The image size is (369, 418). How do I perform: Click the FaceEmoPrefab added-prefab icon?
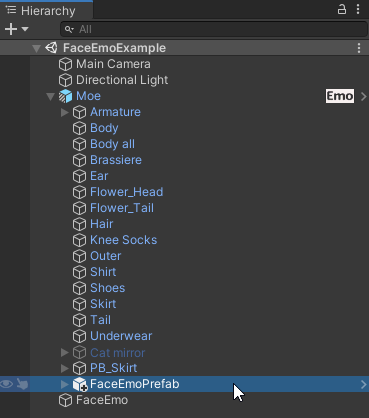tap(80, 384)
